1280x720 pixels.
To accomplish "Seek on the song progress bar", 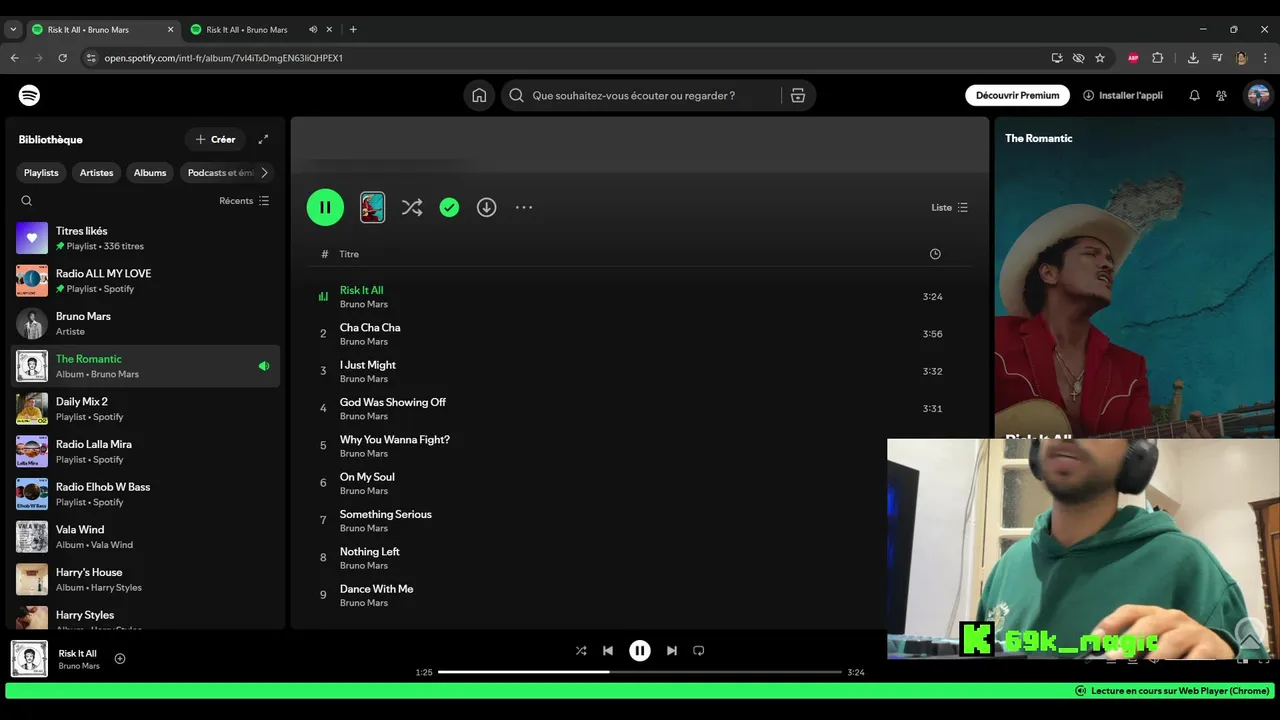I will [x=640, y=672].
